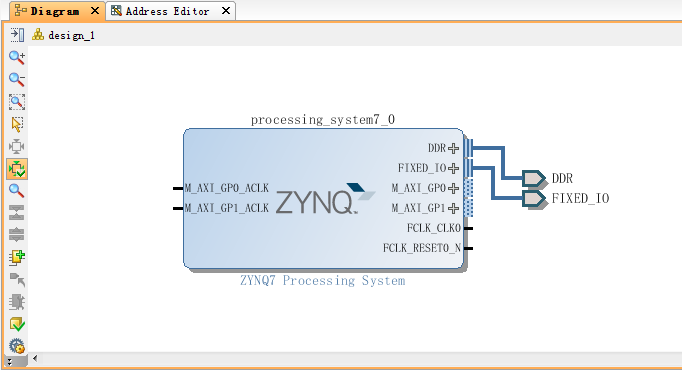Expand the M_AXI_GP0 interface plus sign
682x370 pixels.
pos(453,188)
